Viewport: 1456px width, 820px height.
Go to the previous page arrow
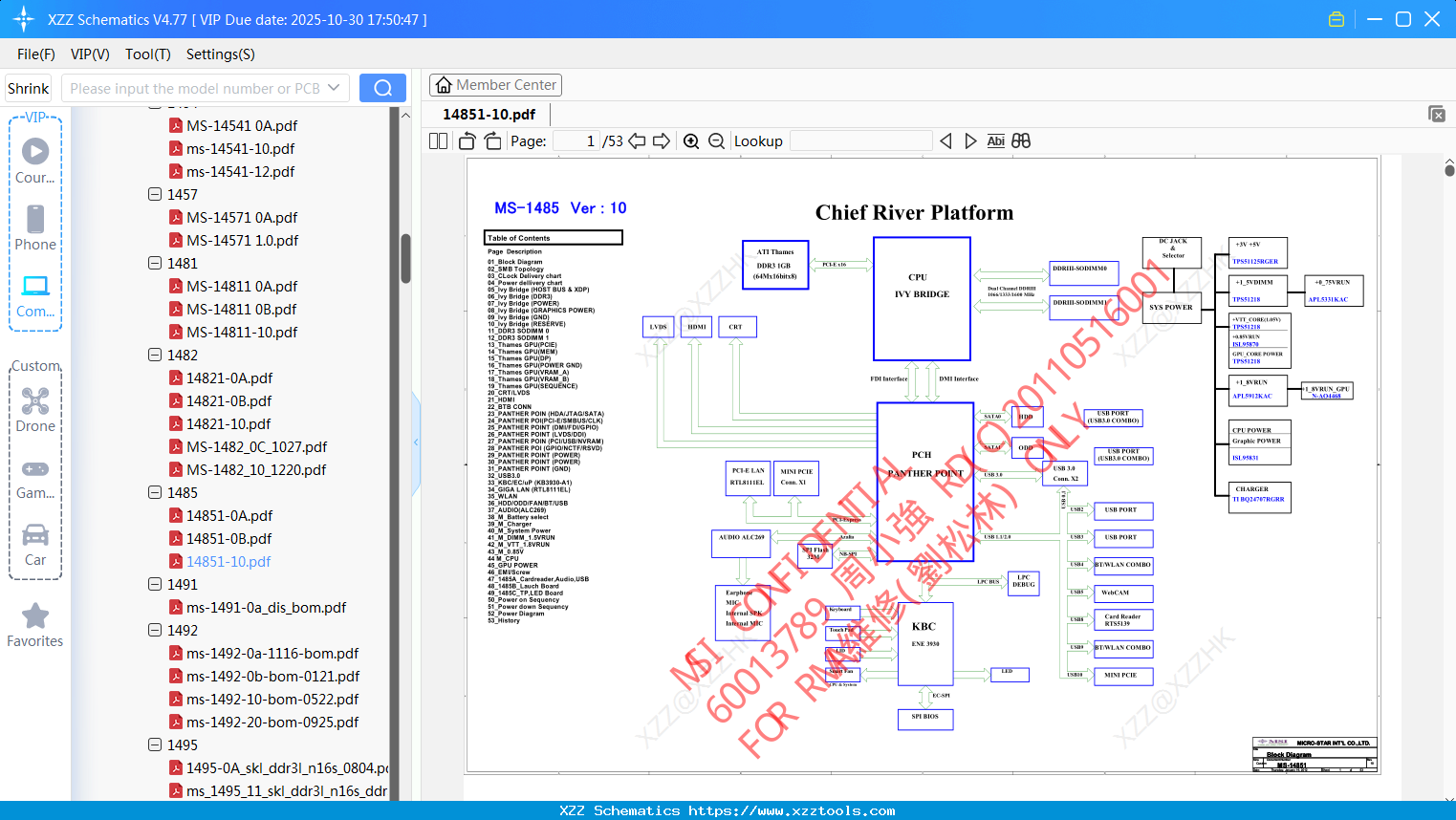click(x=637, y=141)
